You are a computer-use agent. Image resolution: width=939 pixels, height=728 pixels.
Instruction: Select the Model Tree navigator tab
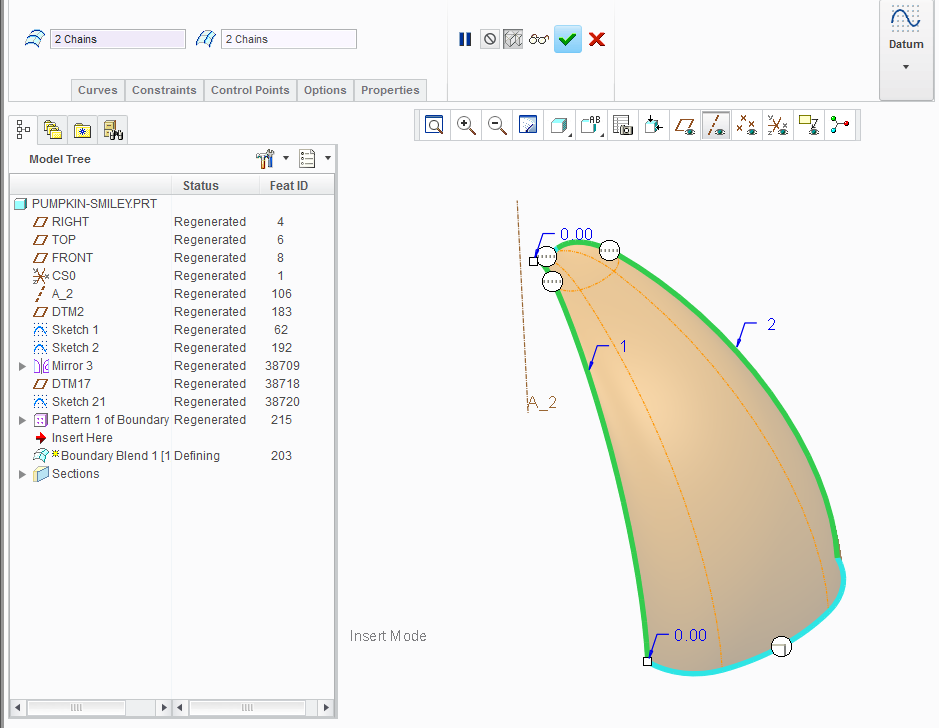pyautogui.click(x=23, y=129)
